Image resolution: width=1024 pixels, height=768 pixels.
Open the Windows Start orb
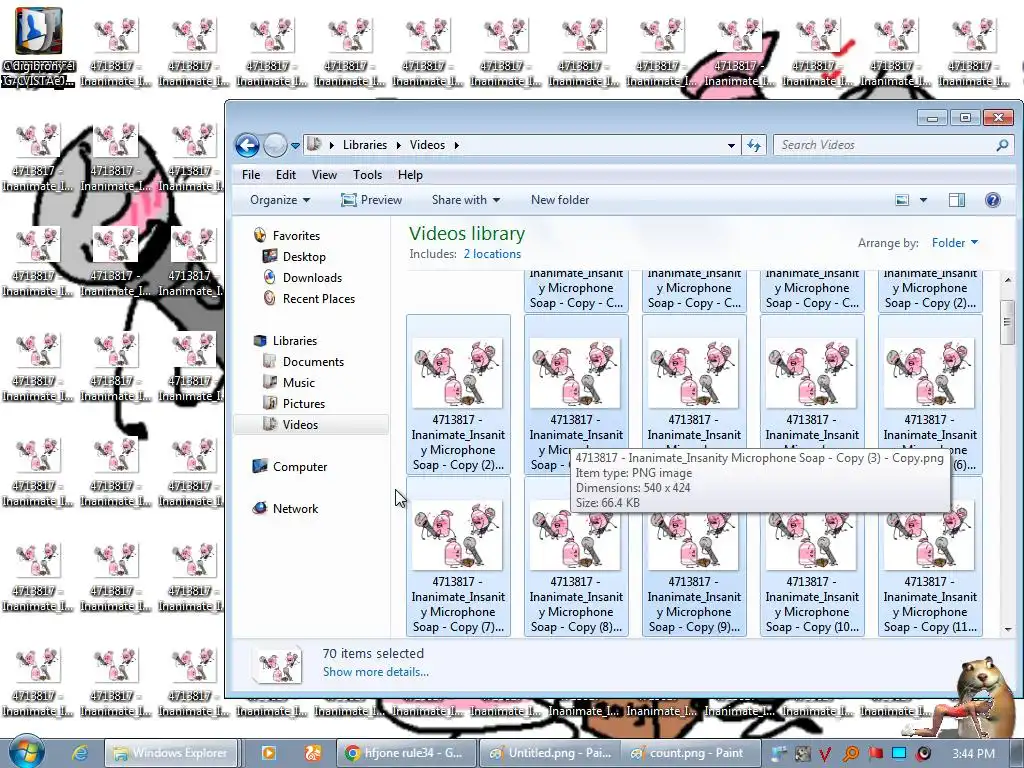[x=27, y=751]
